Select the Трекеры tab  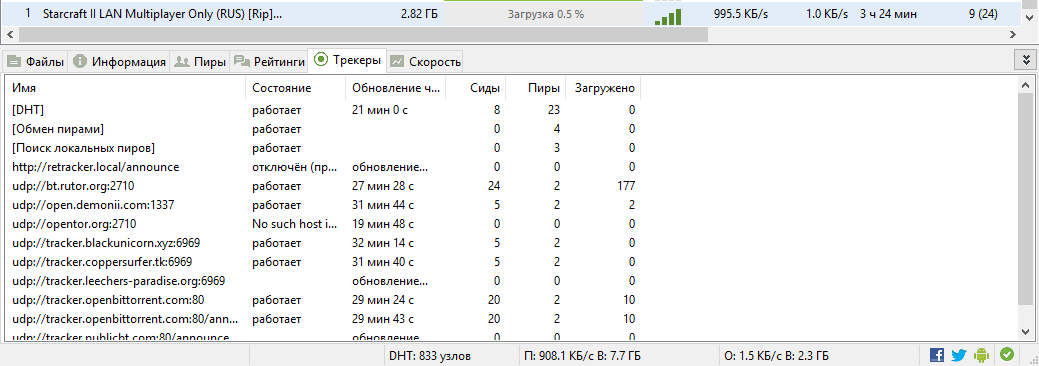(x=348, y=60)
